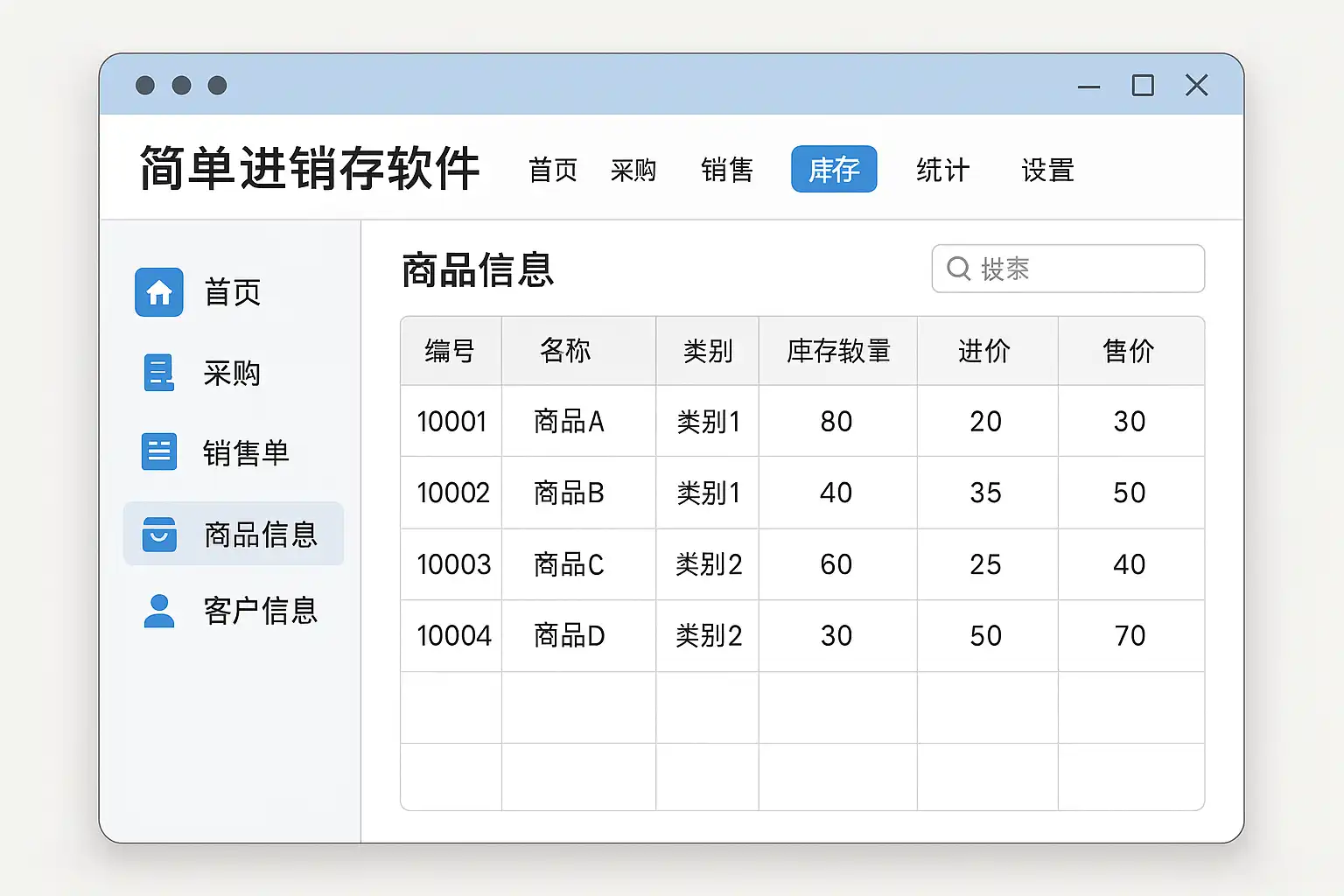Open the 销售 top navigation item
The width and height of the screenshot is (1344, 896).
[727, 170]
